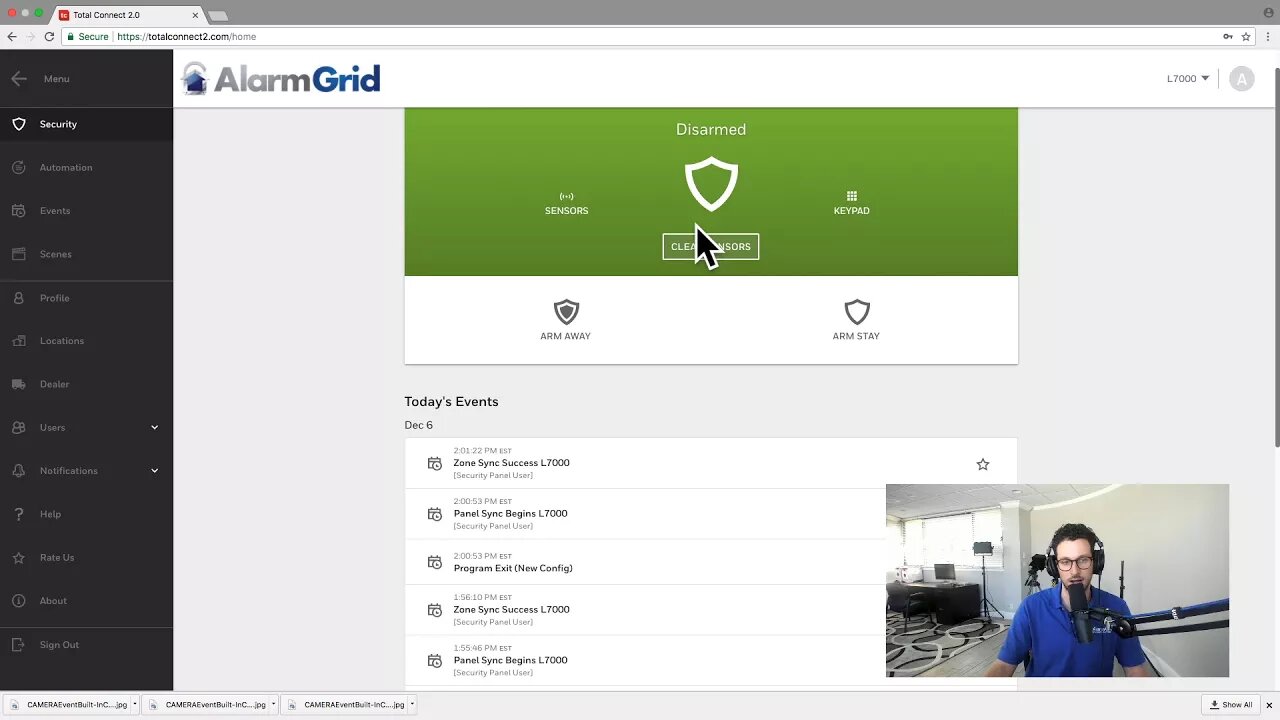Close the Total Connect 2.0 tab
1280x720 pixels.
click(x=195, y=15)
